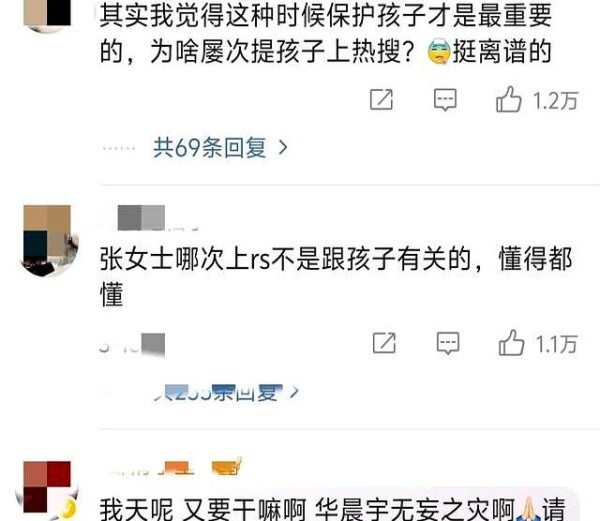Open the reply bubble on the 张女士 comment

pos(448,343)
